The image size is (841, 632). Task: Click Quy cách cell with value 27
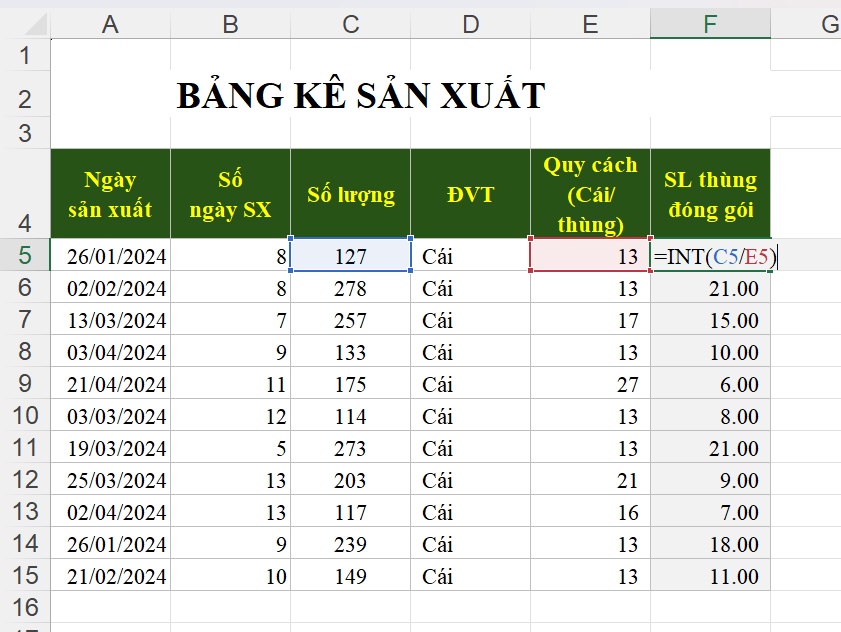click(x=591, y=383)
